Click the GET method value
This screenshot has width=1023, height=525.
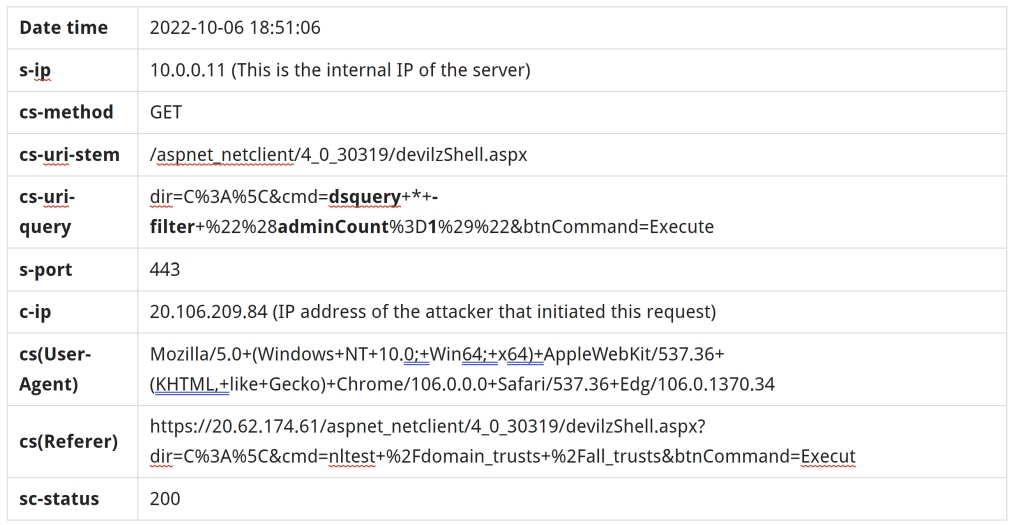pos(166,112)
